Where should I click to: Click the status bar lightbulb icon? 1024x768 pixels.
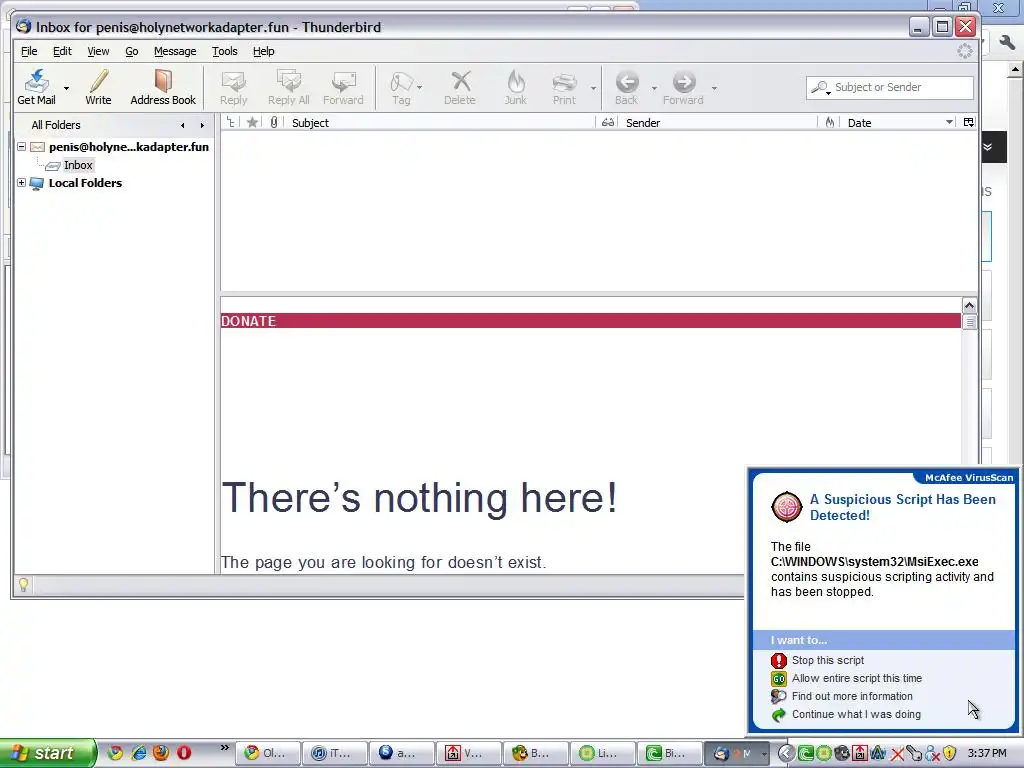coord(24,584)
